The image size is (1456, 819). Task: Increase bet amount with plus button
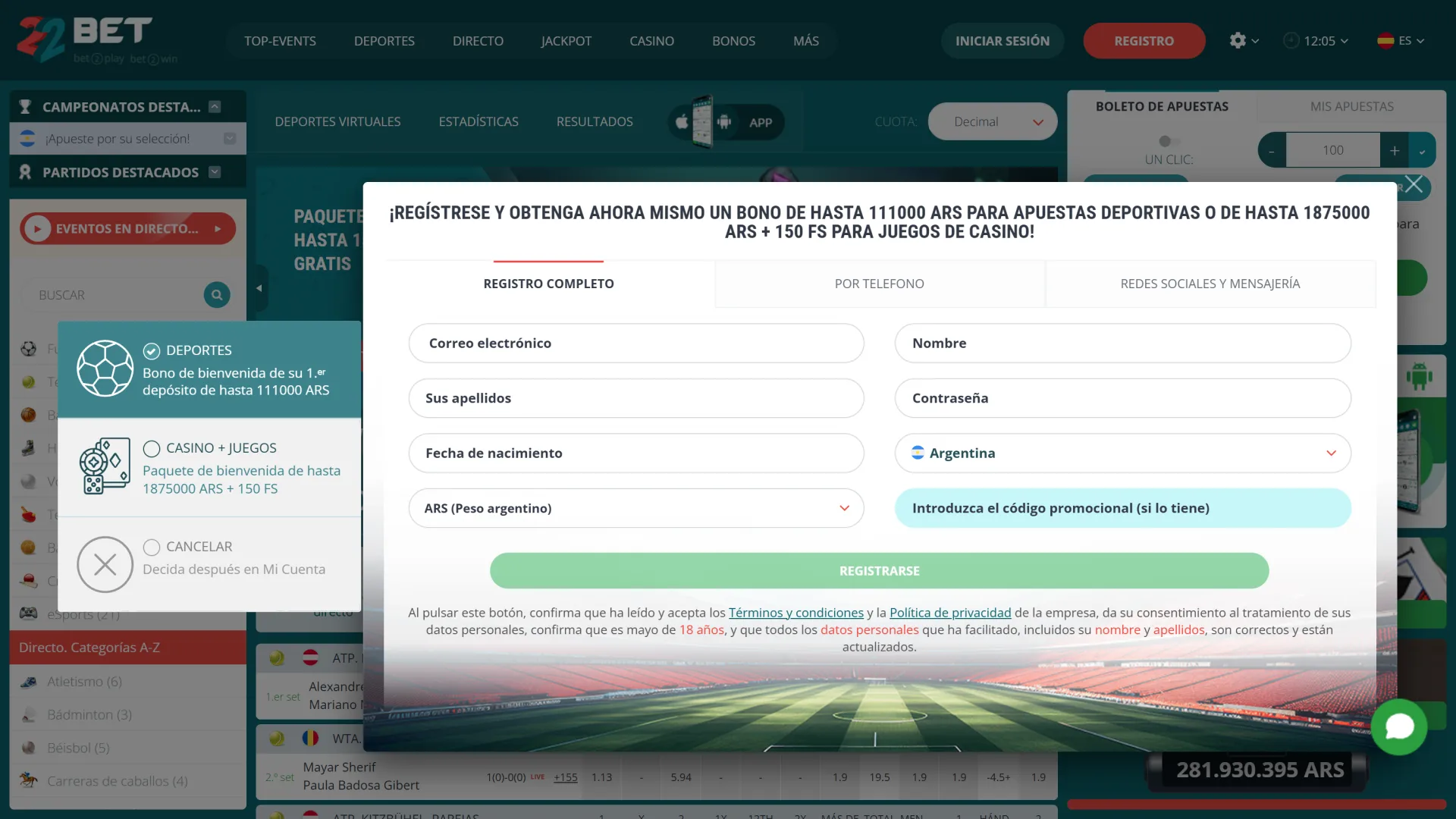pyautogui.click(x=1395, y=150)
